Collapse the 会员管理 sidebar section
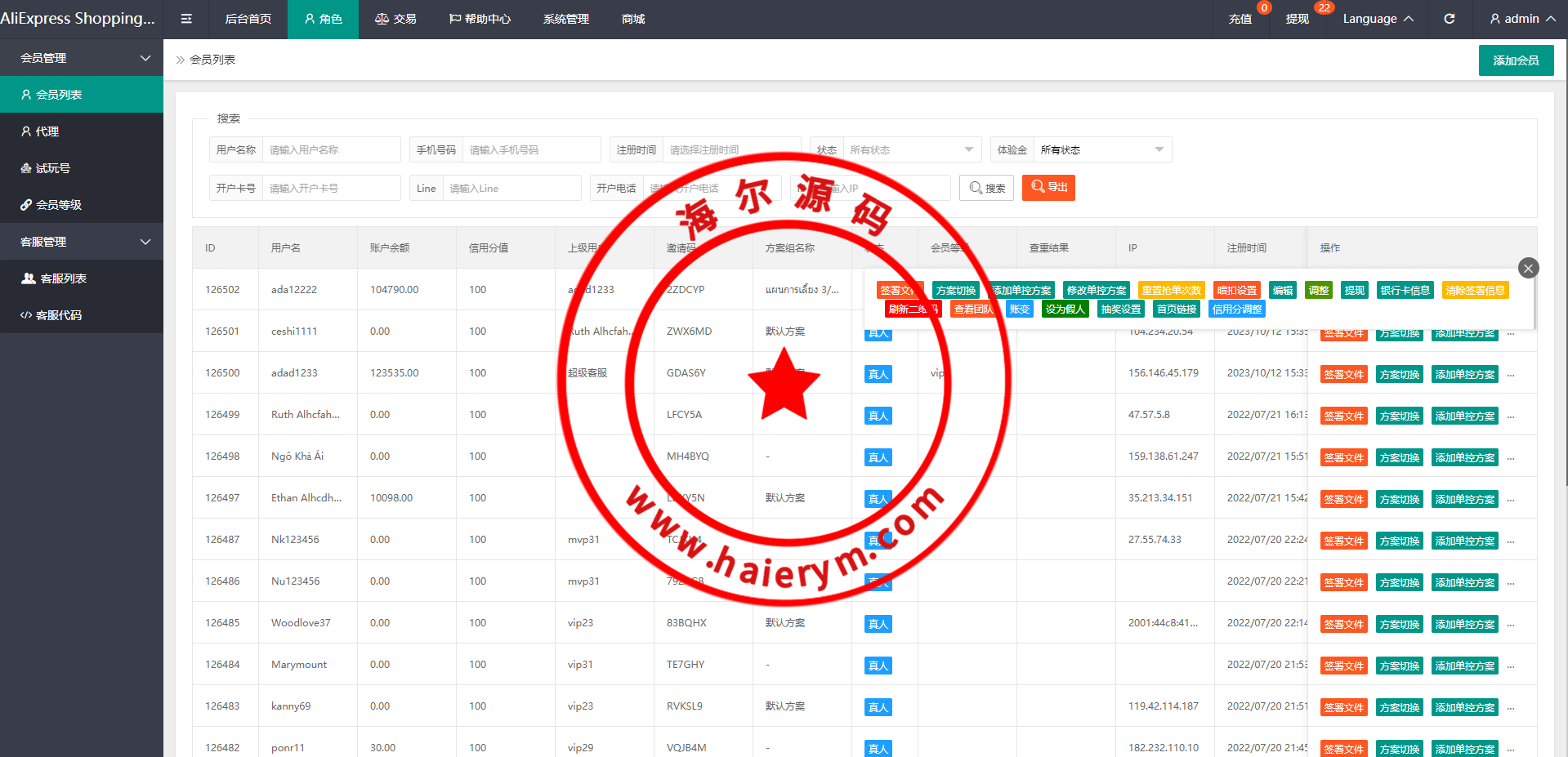1568x757 pixels. 82,58
